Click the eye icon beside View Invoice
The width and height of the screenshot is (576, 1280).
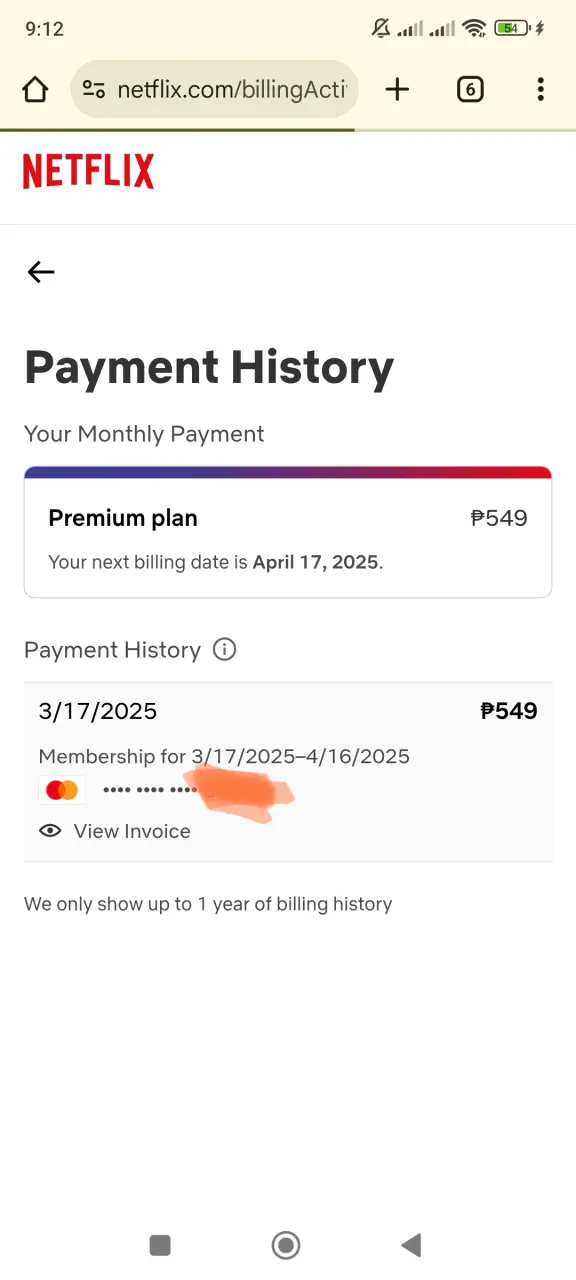point(50,831)
